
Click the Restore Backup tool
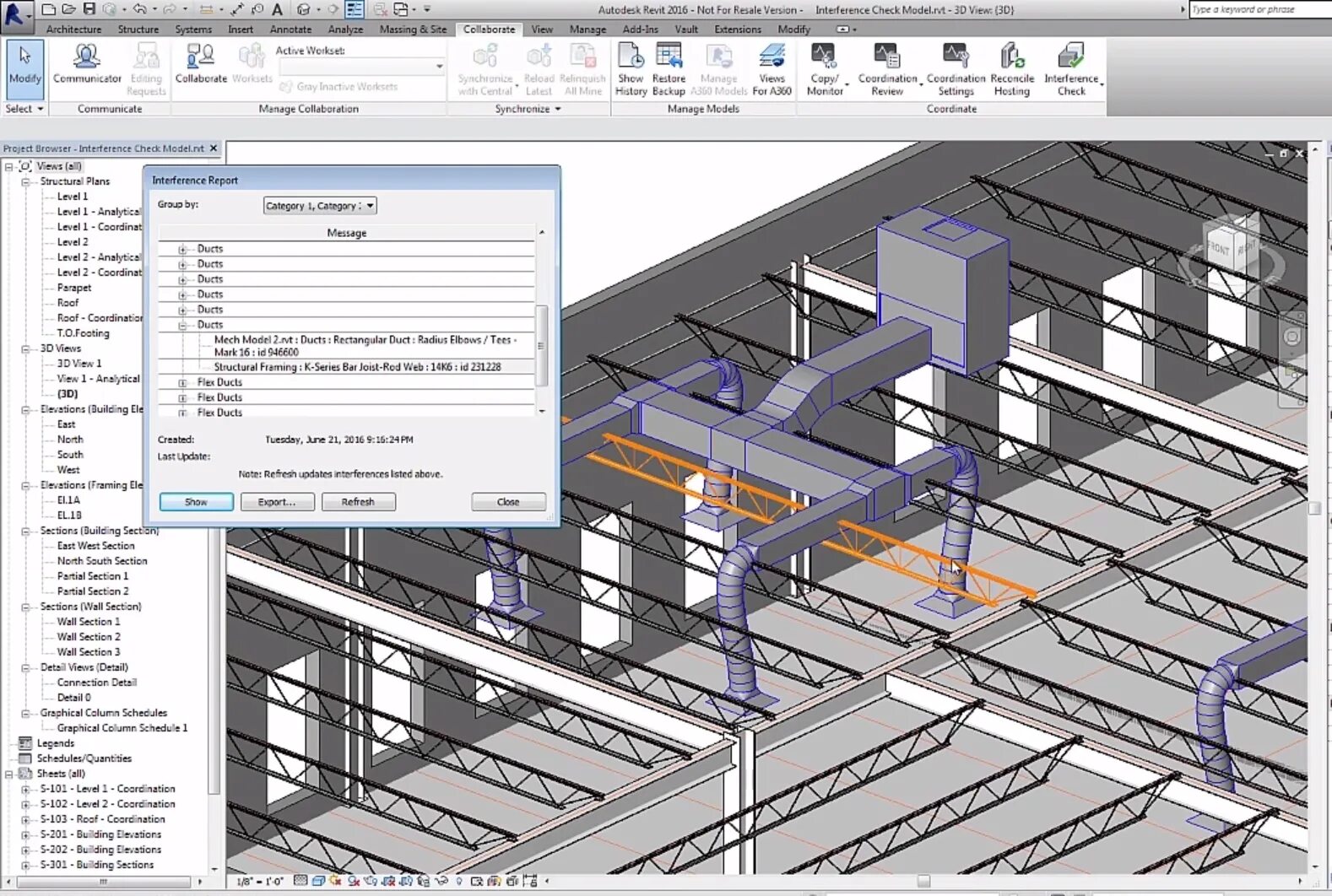(669, 69)
